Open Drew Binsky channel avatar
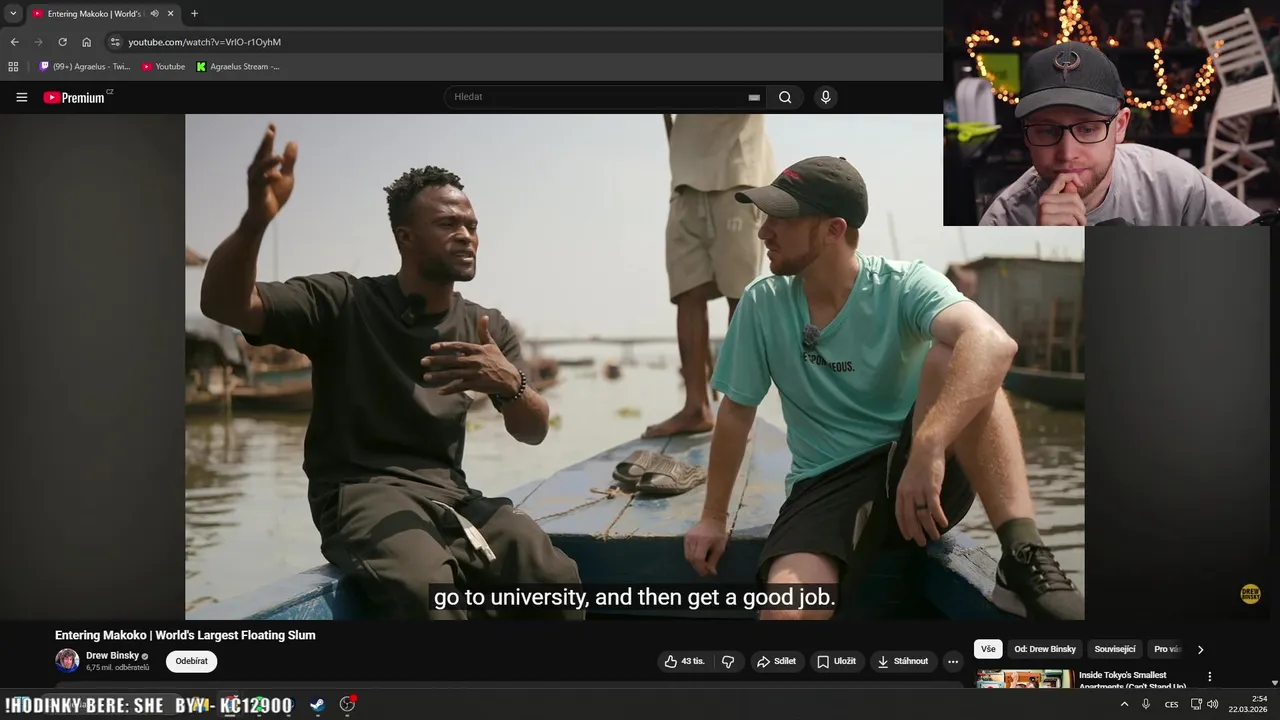Image resolution: width=1280 pixels, height=720 pixels. [x=67, y=660]
